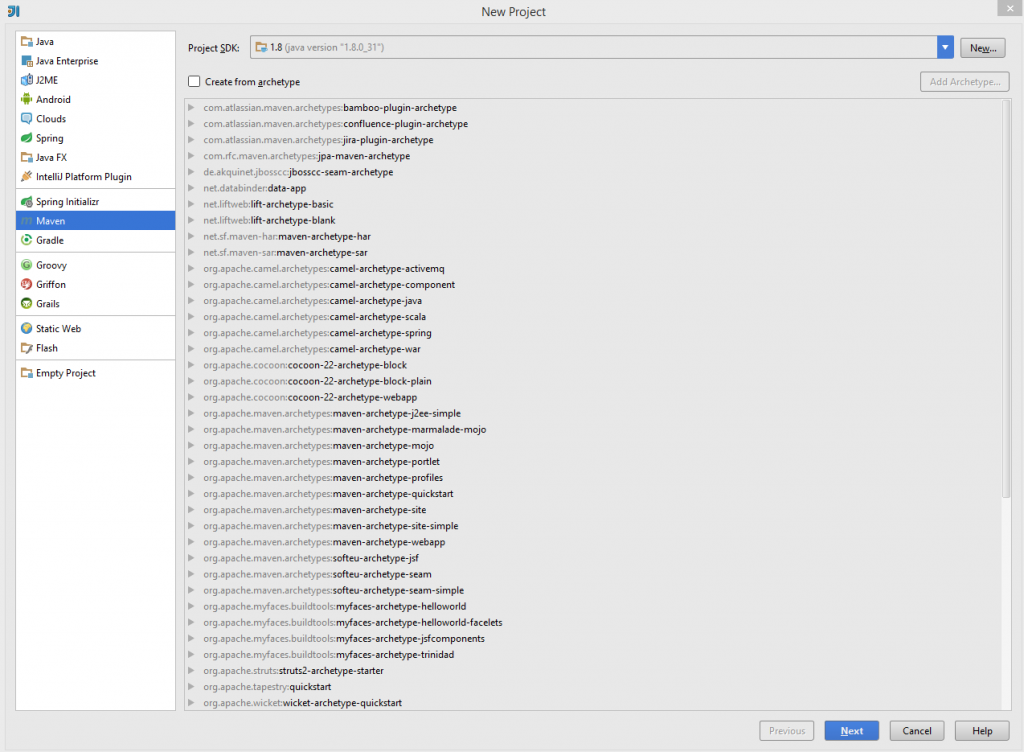The height and width of the screenshot is (752, 1024).
Task: Select Empty Project type
Action: 95,373
